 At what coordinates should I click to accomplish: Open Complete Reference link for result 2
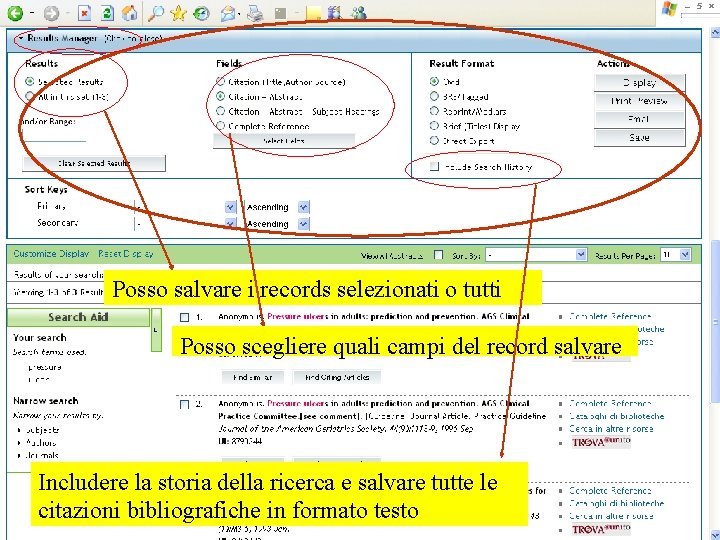pos(610,404)
